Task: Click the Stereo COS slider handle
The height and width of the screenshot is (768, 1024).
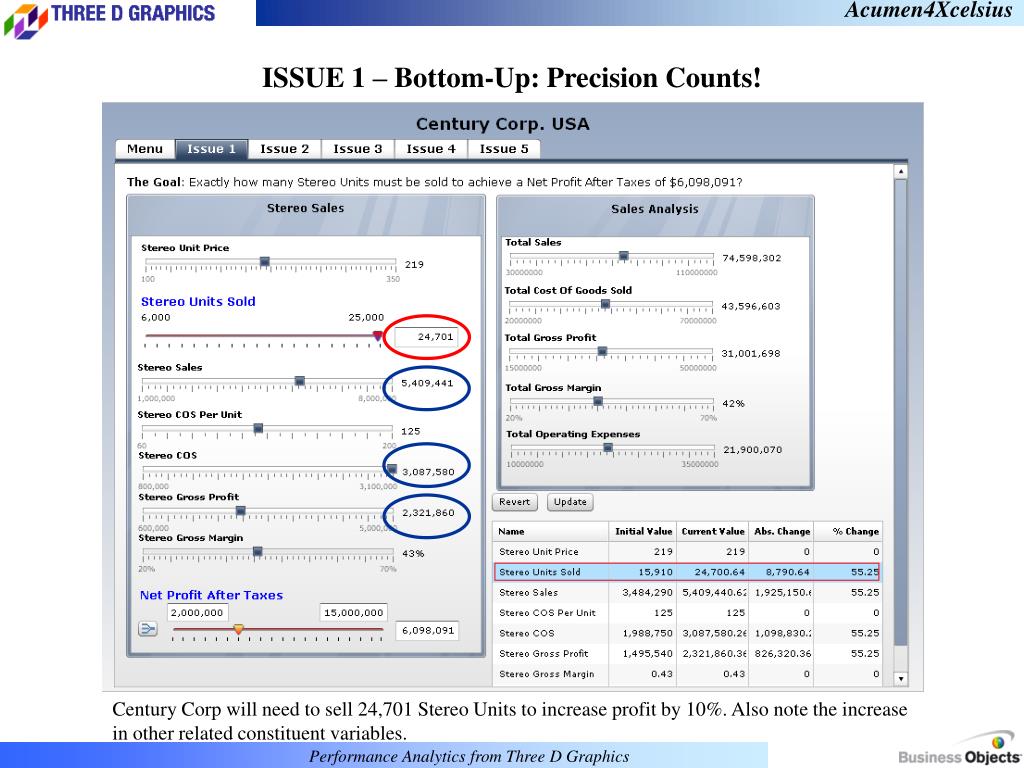Action: 392,469
